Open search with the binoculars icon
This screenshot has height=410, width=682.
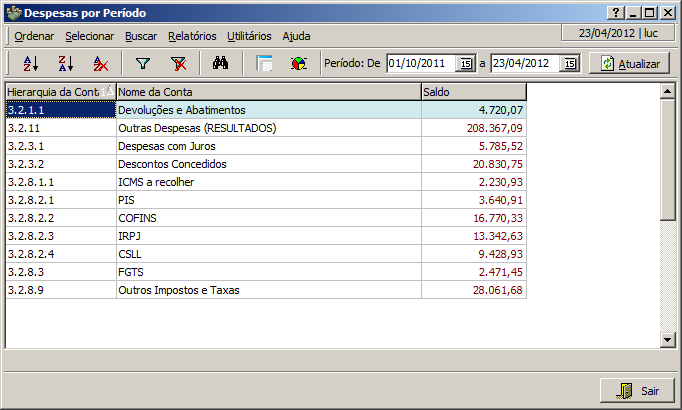click(x=221, y=63)
